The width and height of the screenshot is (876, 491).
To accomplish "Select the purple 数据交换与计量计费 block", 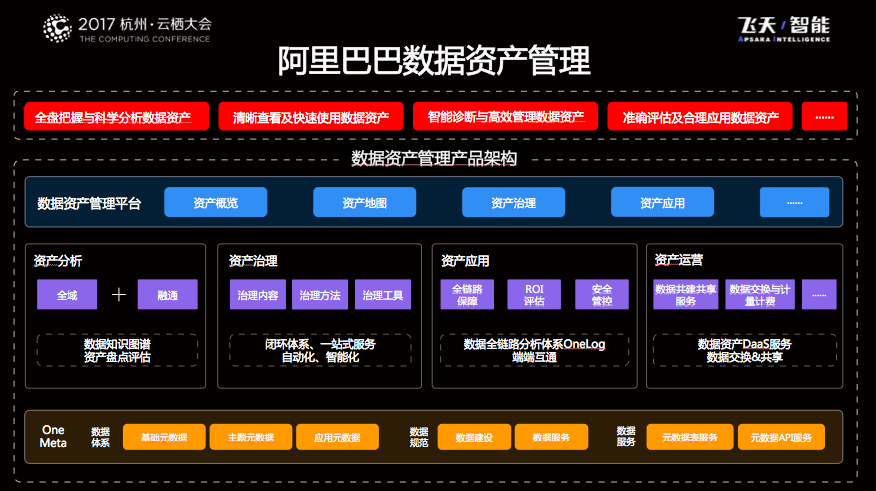I will [760, 294].
